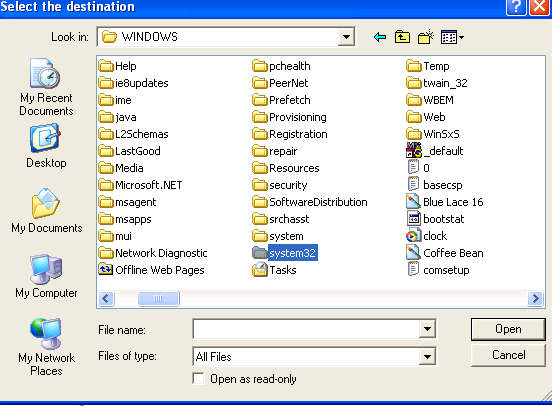This screenshot has height=406, width=552.
Task: Create a new folder icon
Action: click(x=425, y=37)
